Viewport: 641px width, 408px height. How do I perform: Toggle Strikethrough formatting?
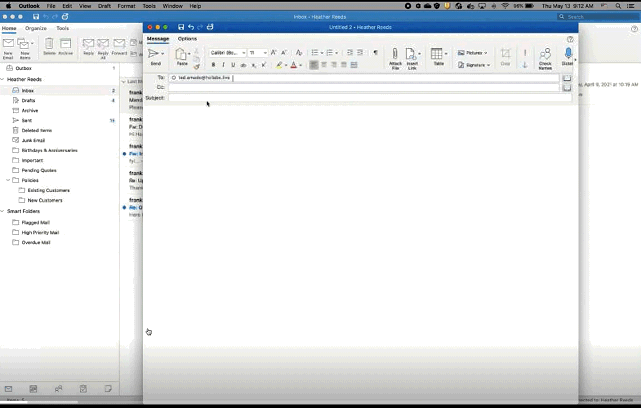243,65
